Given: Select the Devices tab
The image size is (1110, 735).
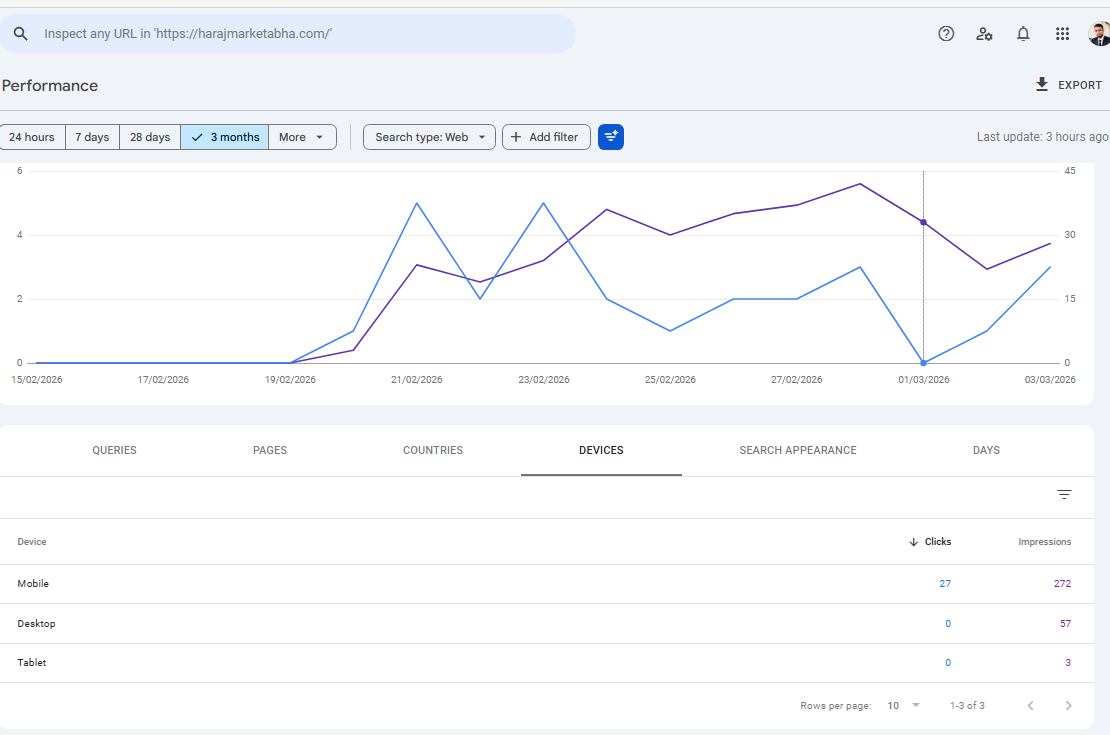Looking at the screenshot, I should [601, 450].
